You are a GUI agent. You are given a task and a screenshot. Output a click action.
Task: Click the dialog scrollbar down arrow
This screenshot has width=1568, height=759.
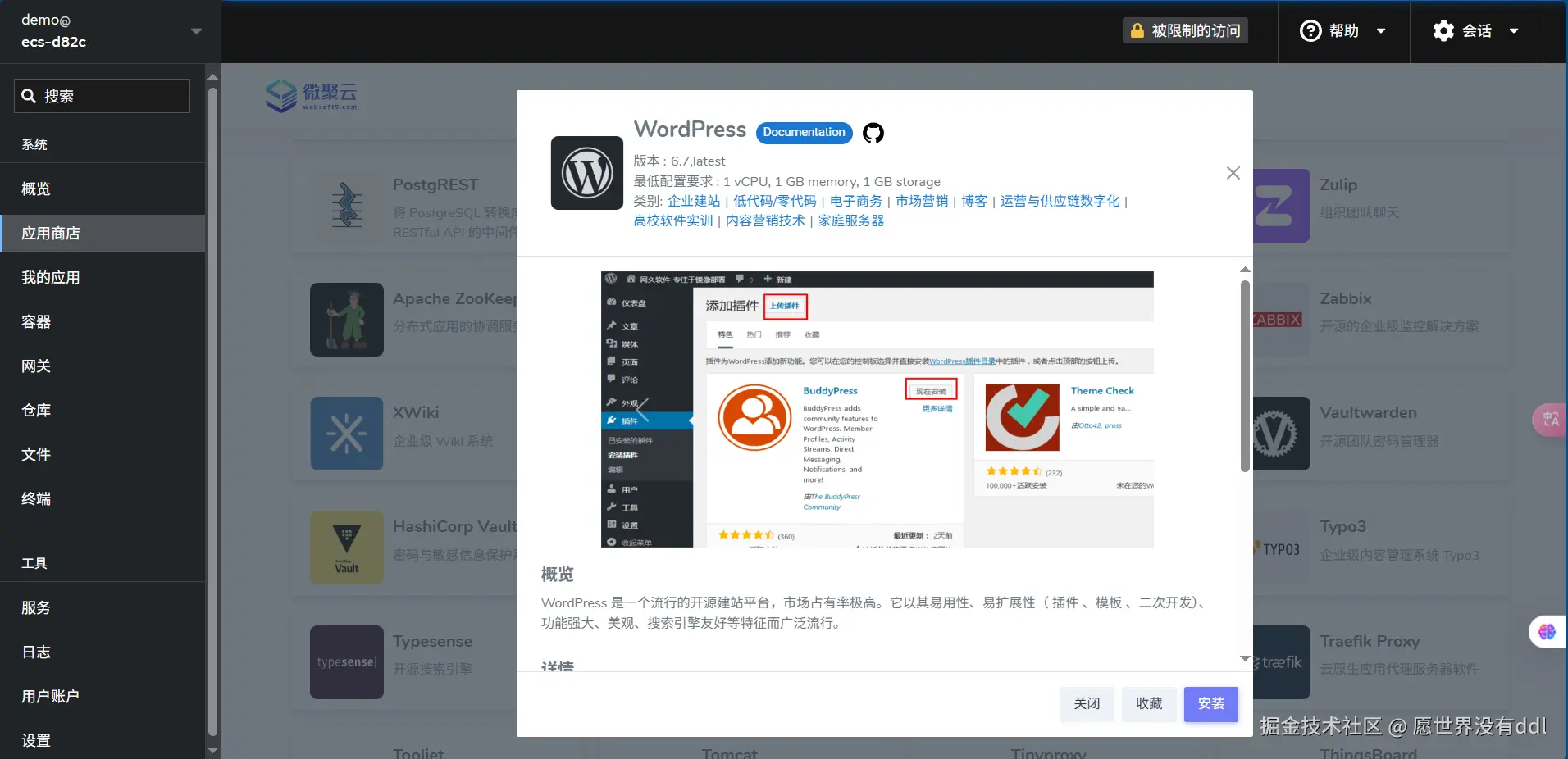[1245, 658]
